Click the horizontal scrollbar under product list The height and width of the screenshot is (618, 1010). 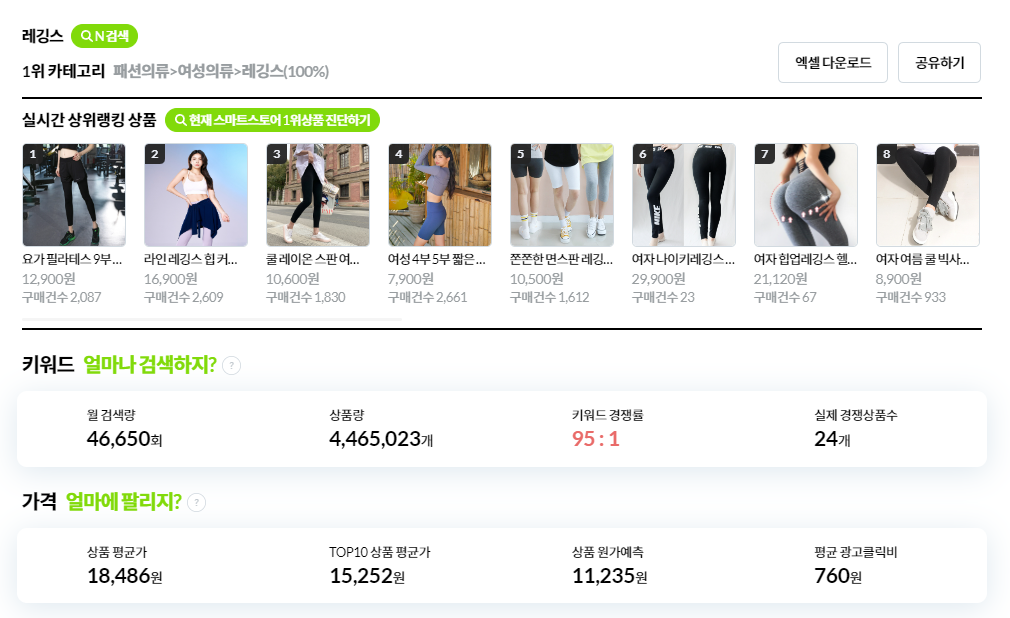(212, 319)
